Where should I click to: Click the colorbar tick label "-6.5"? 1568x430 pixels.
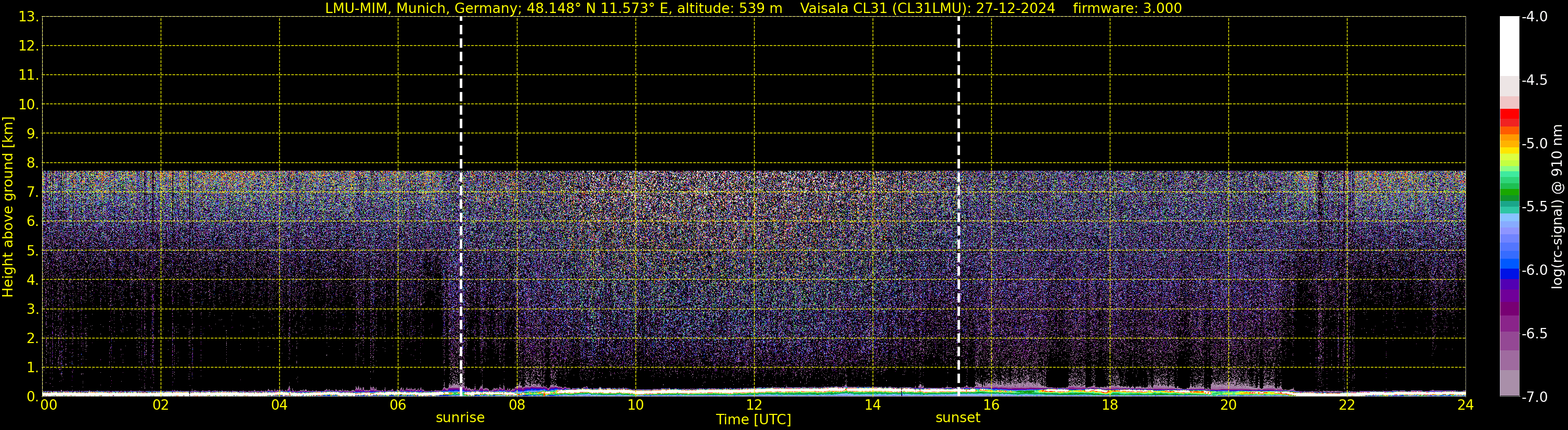point(1534,333)
